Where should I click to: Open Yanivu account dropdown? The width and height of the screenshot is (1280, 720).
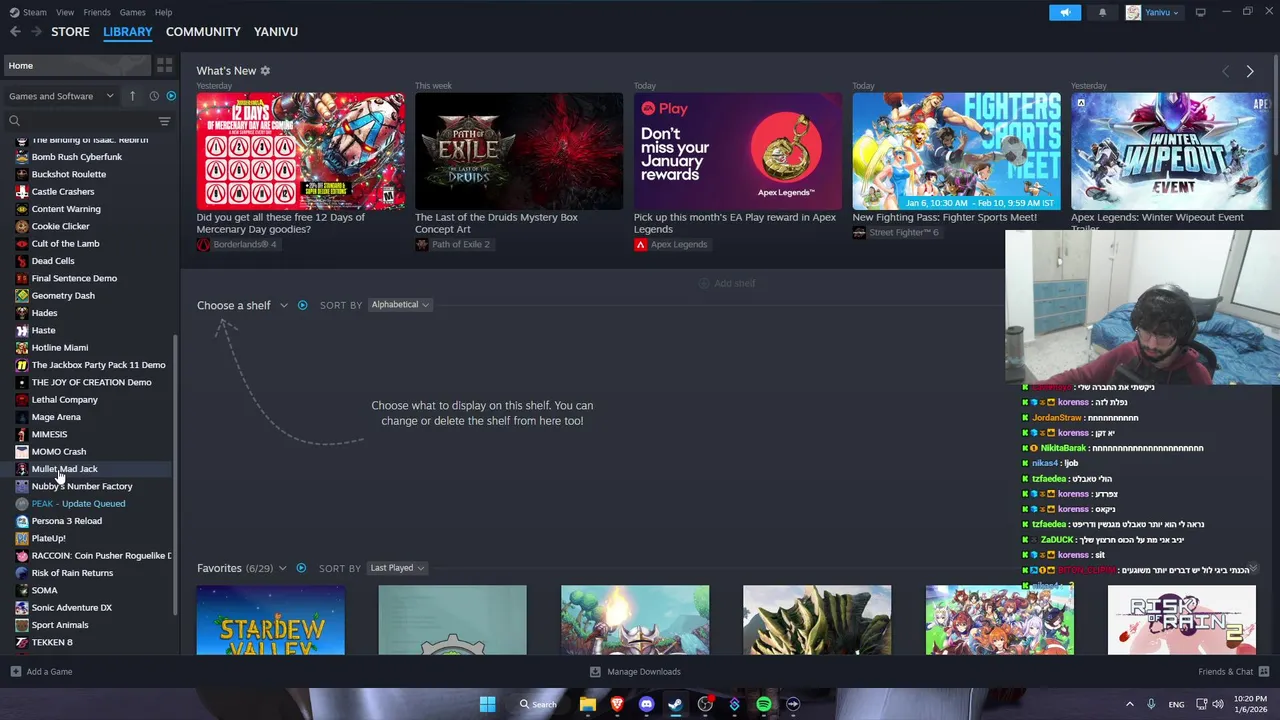(1152, 12)
